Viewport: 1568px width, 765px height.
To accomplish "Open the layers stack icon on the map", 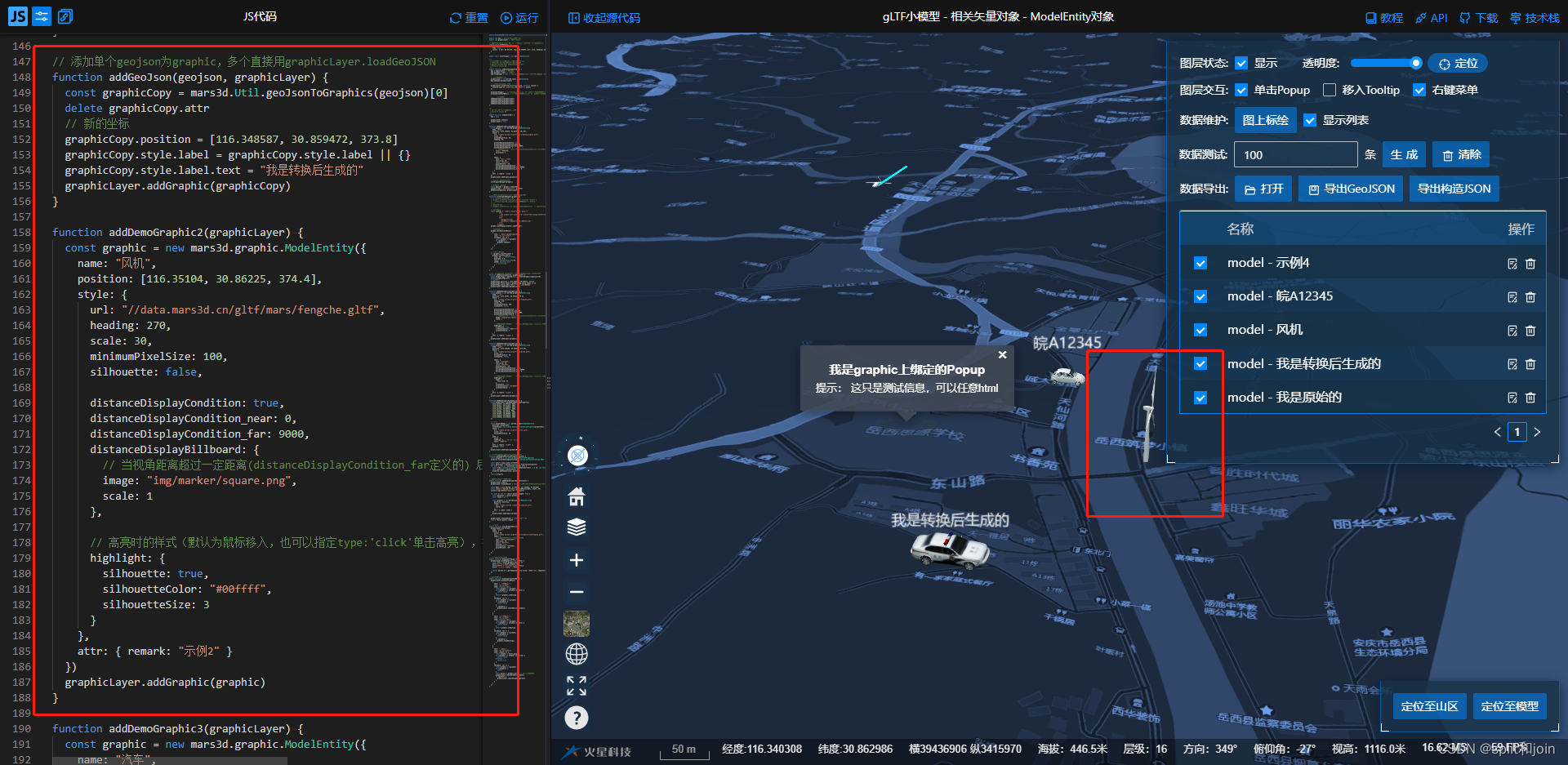I will pyautogui.click(x=577, y=527).
